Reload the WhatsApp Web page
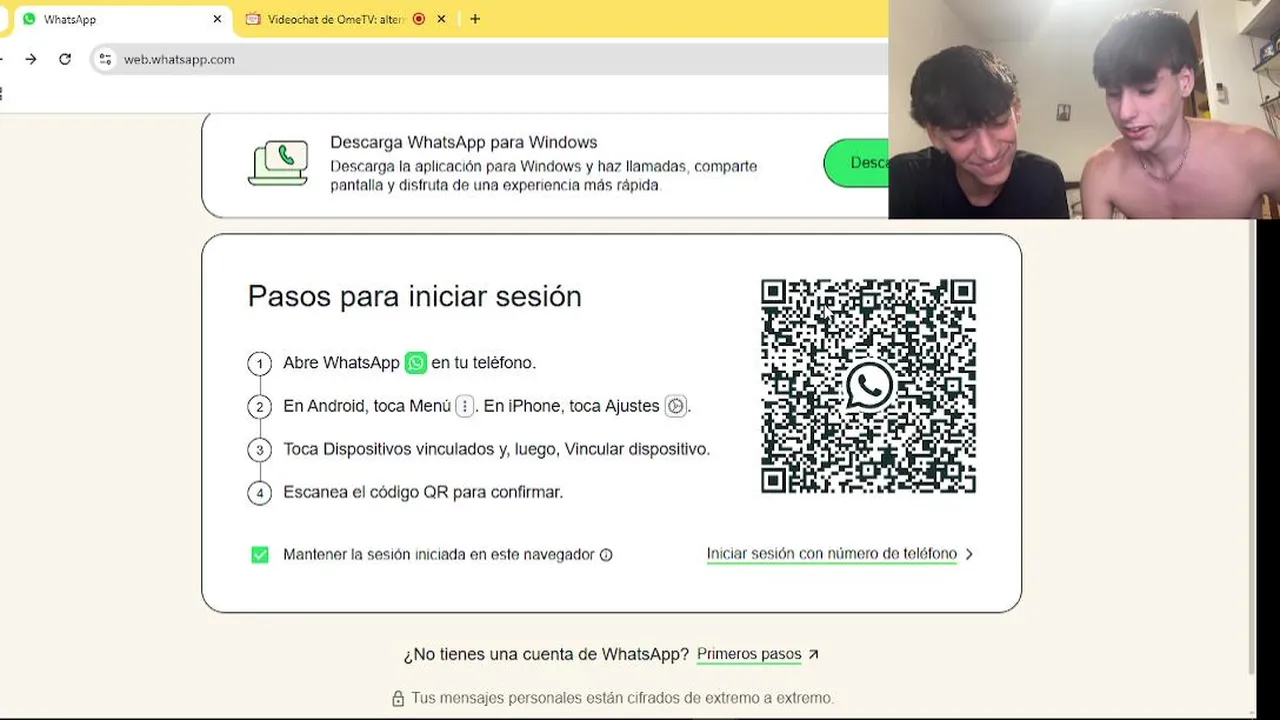The height and width of the screenshot is (720, 1280). [65, 59]
